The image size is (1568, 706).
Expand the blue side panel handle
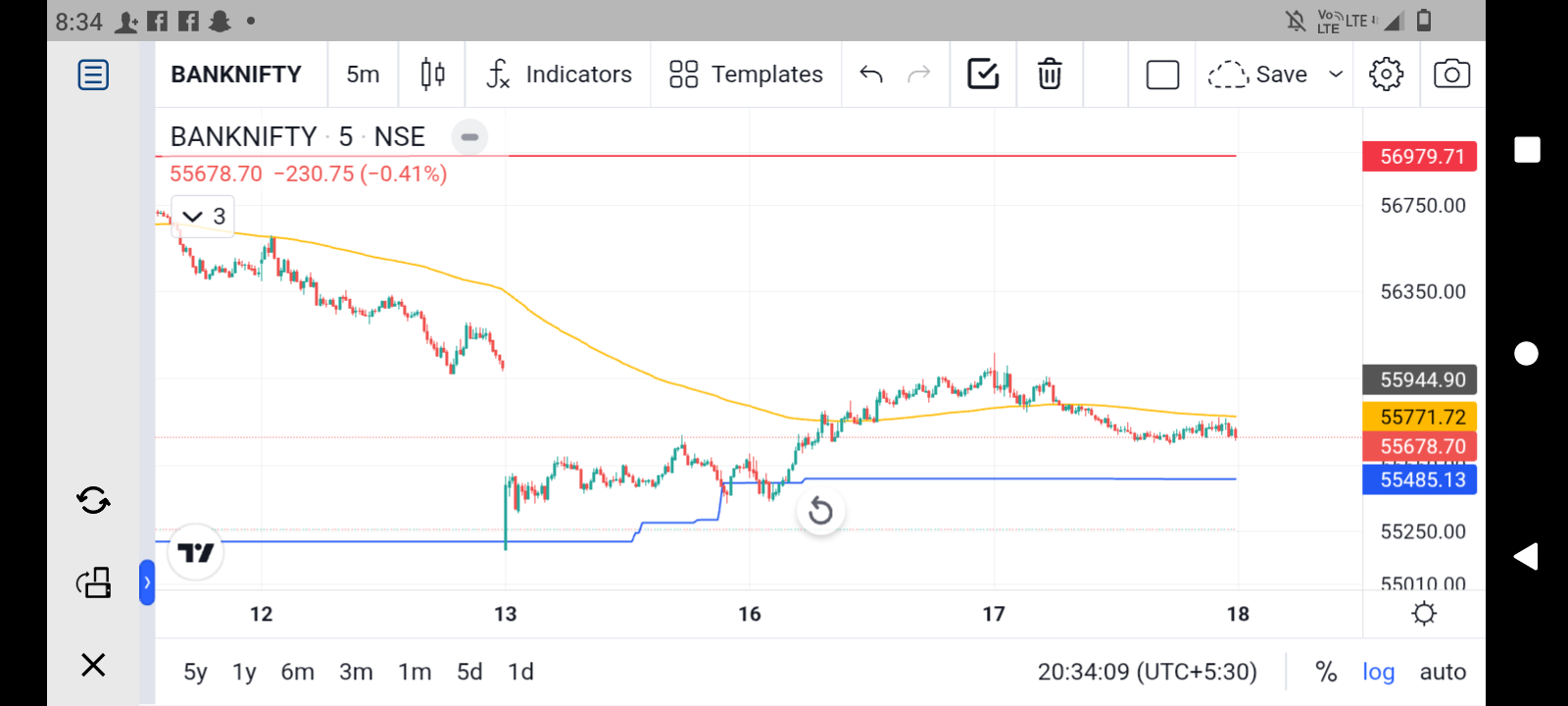[x=147, y=582]
